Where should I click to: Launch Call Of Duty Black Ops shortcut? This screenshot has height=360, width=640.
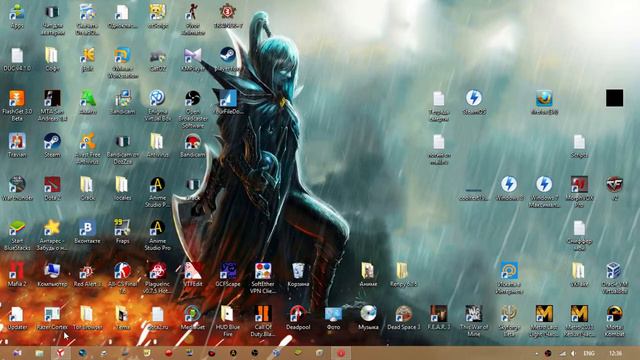coord(263,315)
